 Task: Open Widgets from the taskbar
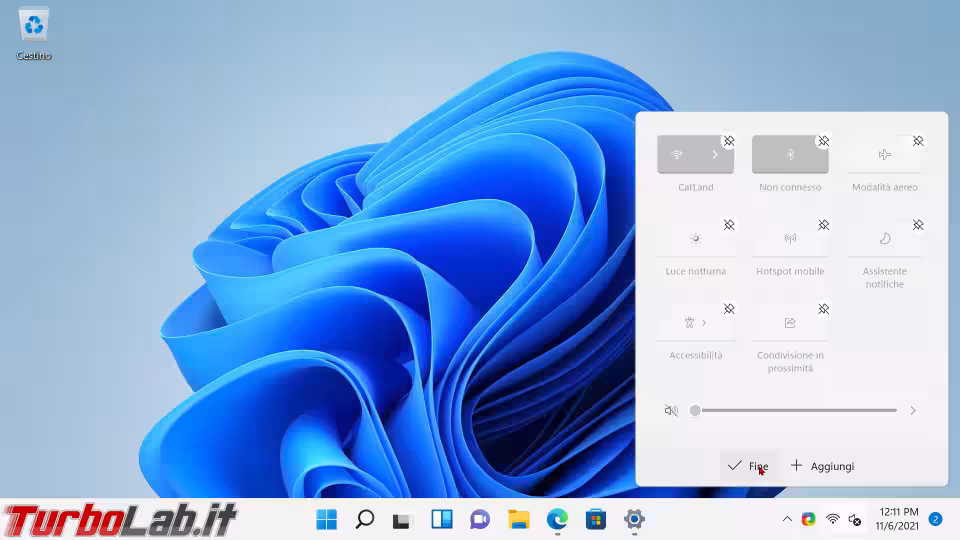coord(442,519)
